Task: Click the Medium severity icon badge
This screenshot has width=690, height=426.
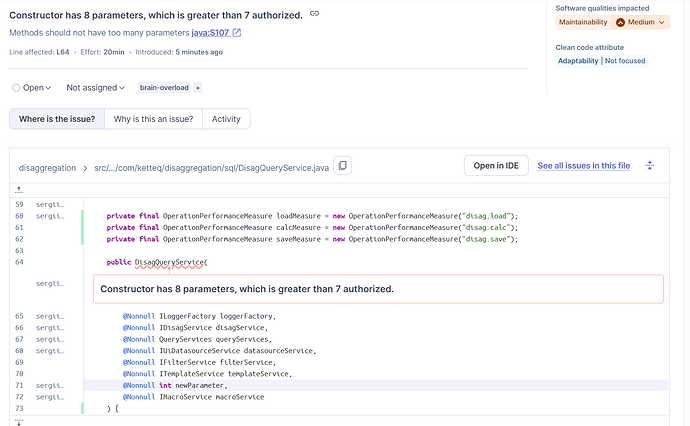Action: click(x=620, y=22)
